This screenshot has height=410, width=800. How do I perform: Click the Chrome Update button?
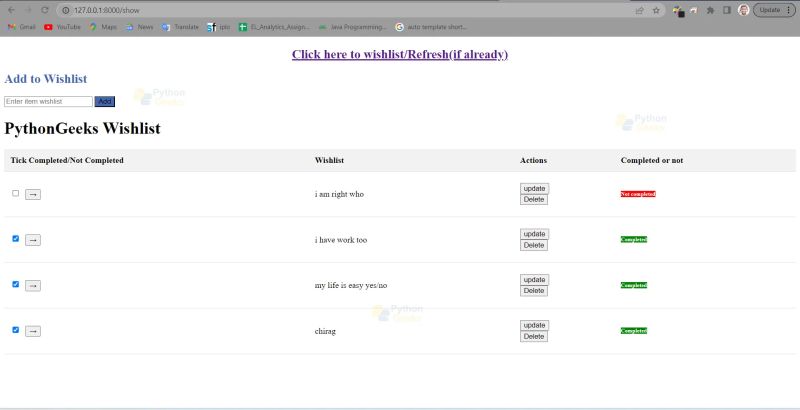(774, 10)
